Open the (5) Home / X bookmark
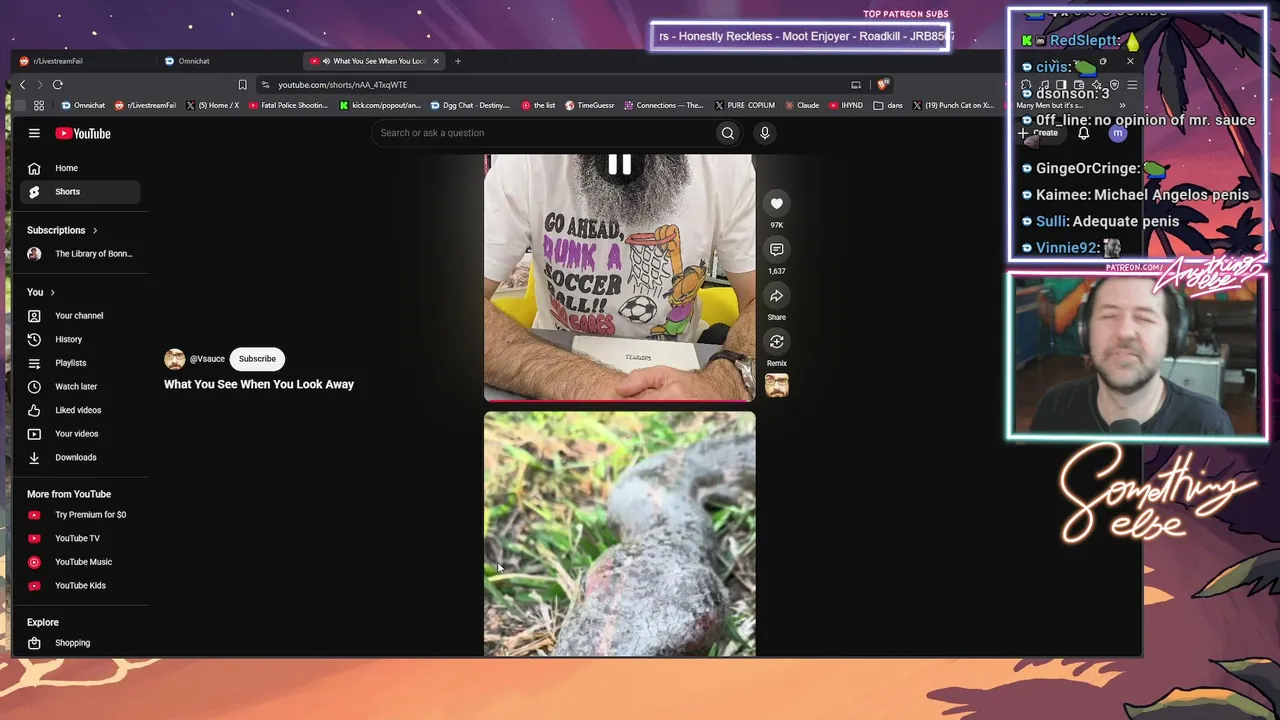The image size is (1280, 720). pos(213,105)
